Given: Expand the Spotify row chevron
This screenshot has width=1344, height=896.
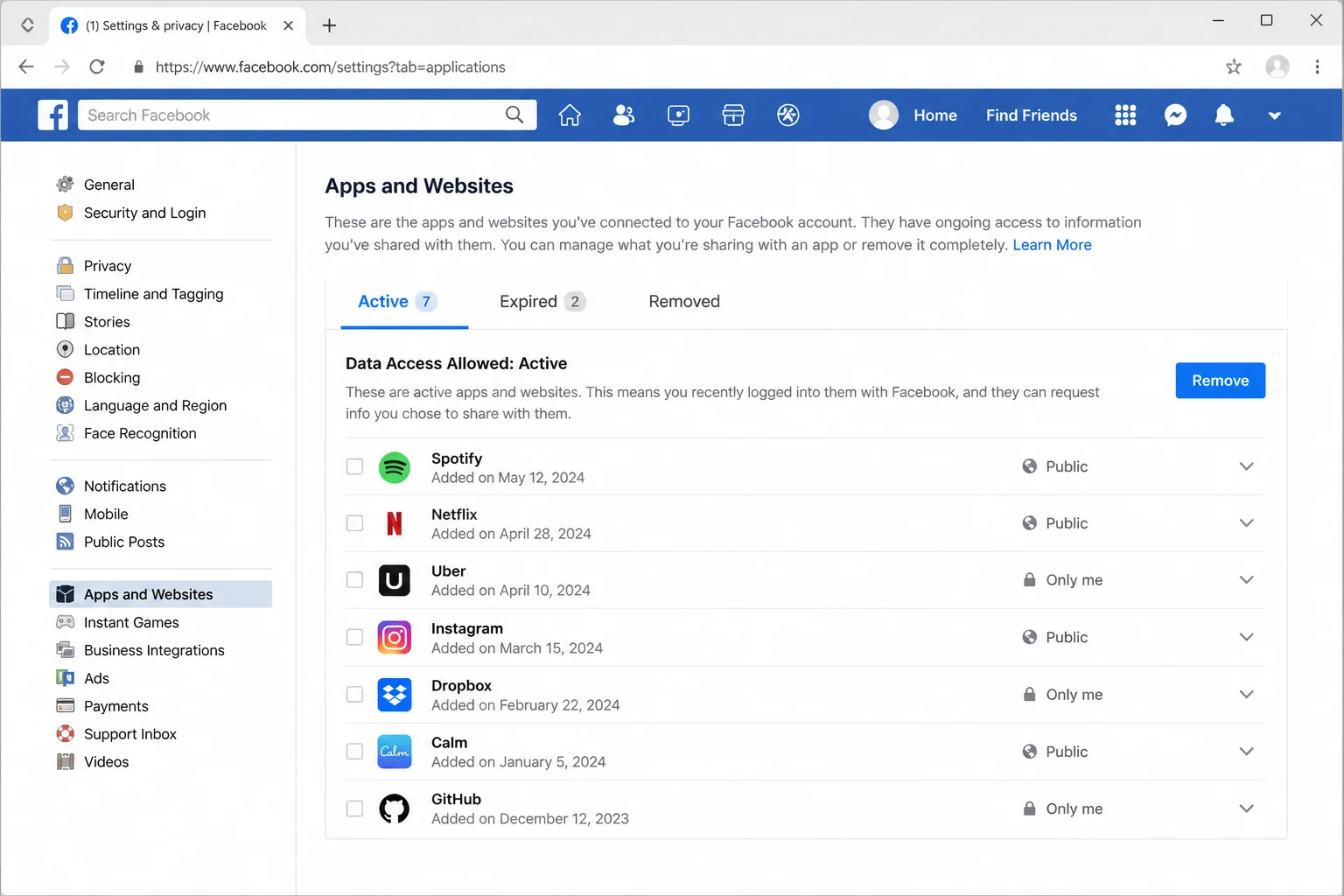Looking at the screenshot, I should 1246,466.
